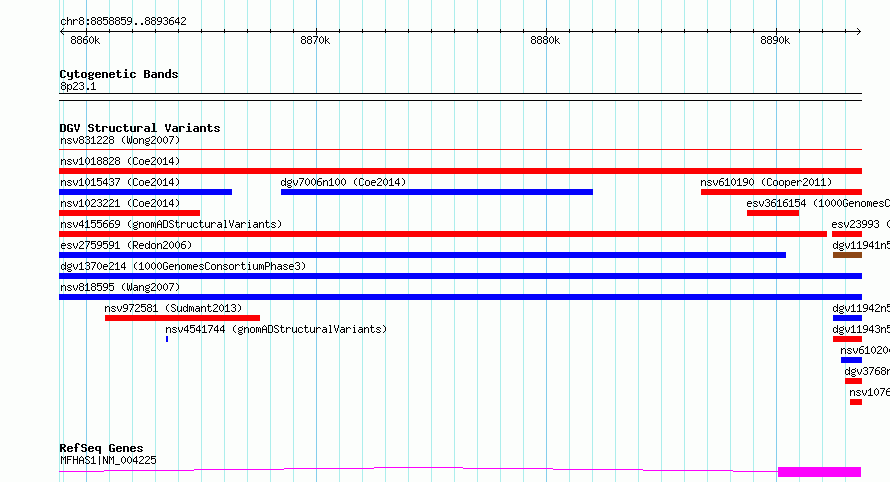This screenshot has height=482, width=890.
Task: Click the nsv4541744 small blue marker
Action: (167, 339)
